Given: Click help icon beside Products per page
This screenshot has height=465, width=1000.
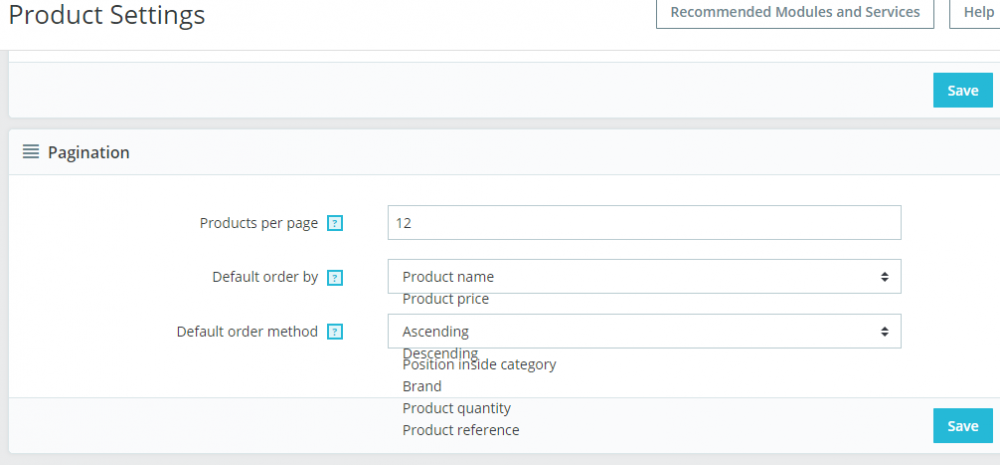Looking at the screenshot, I should tap(335, 223).
